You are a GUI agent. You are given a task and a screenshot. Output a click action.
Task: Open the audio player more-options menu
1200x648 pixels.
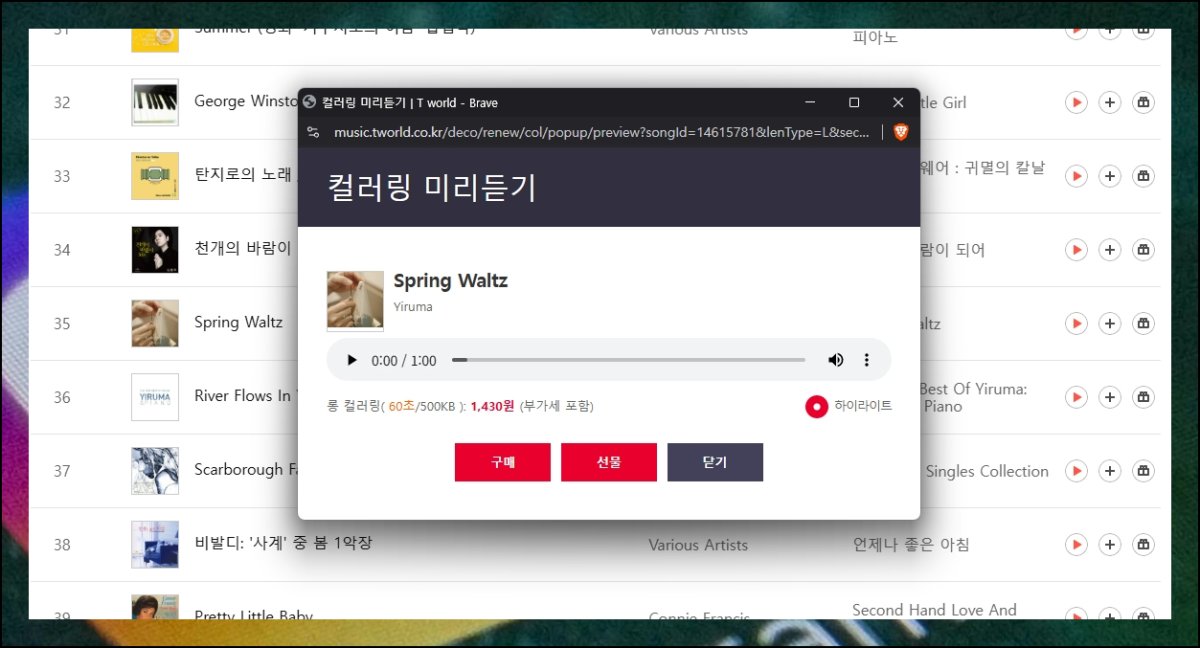pyautogui.click(x=867, y=360)
